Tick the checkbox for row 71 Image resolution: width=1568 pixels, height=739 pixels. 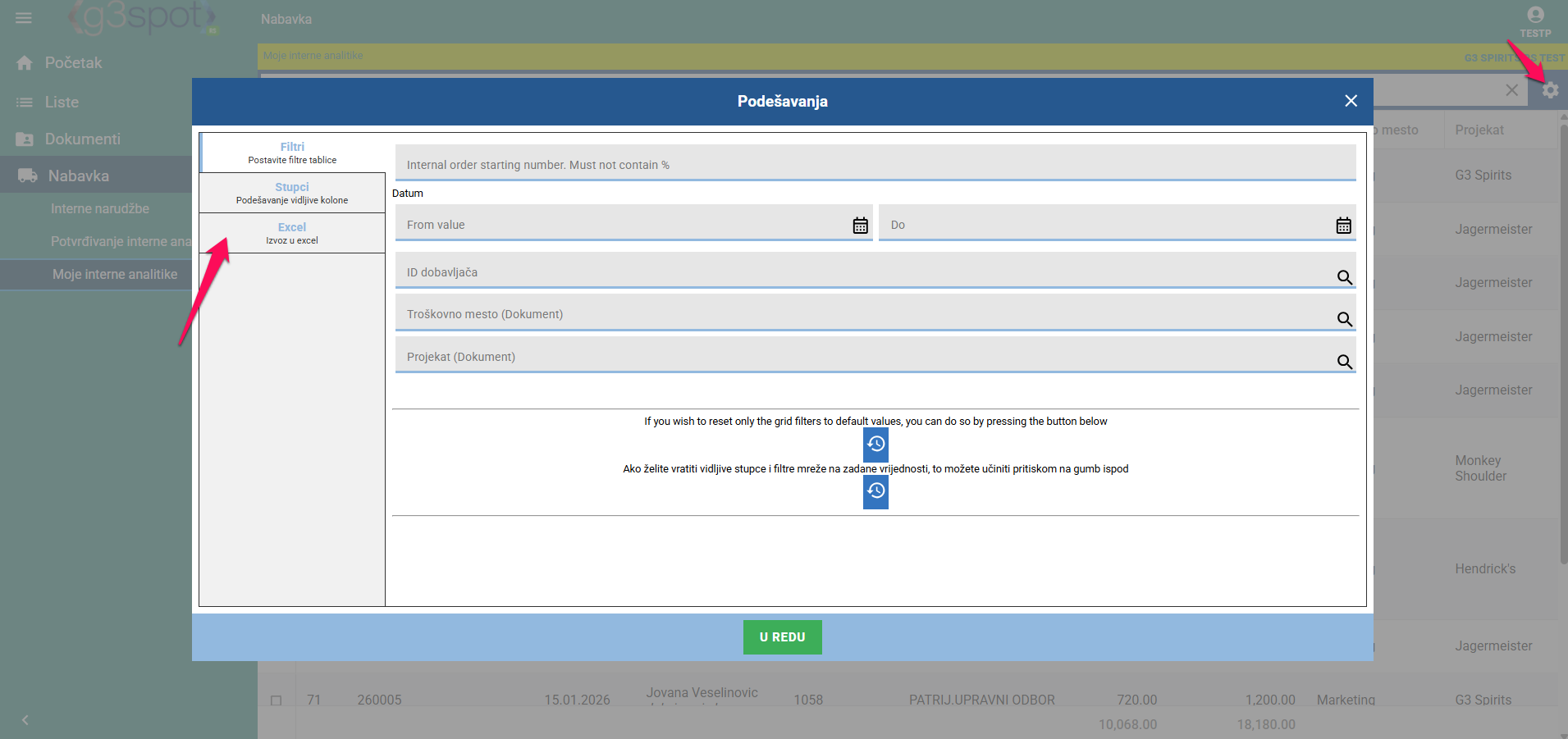277,700
